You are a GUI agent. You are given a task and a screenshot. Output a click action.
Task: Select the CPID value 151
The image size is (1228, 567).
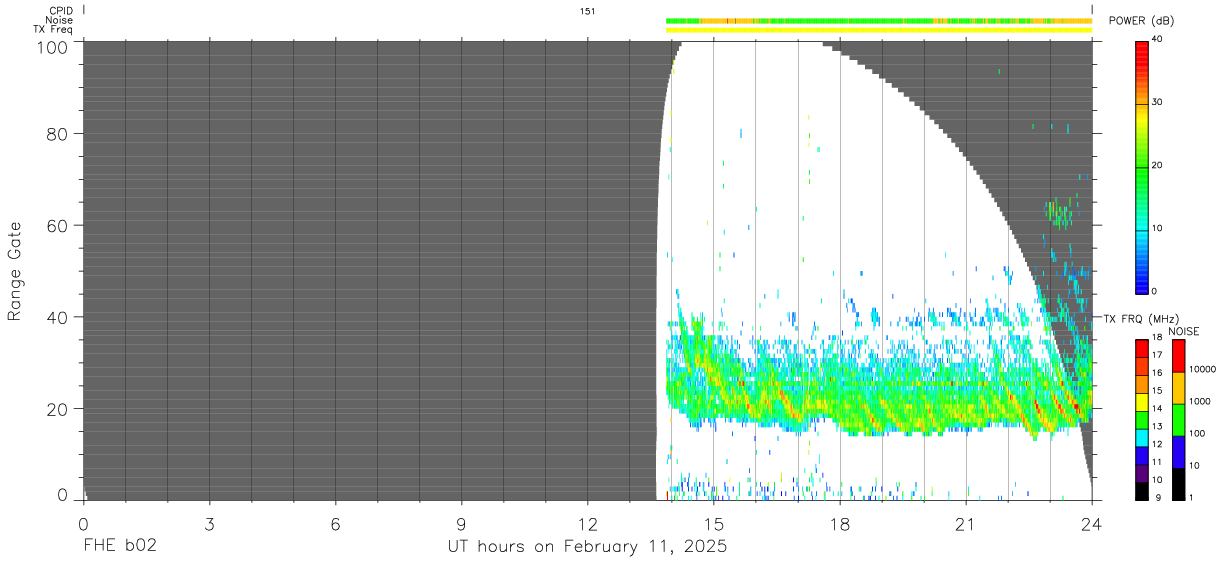click(x=588, y=11)
